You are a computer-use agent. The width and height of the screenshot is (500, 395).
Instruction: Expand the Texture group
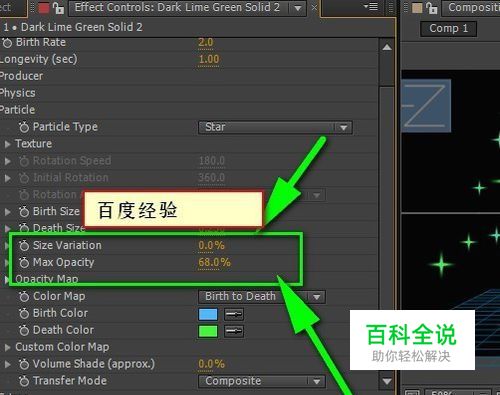click(7, 144)
